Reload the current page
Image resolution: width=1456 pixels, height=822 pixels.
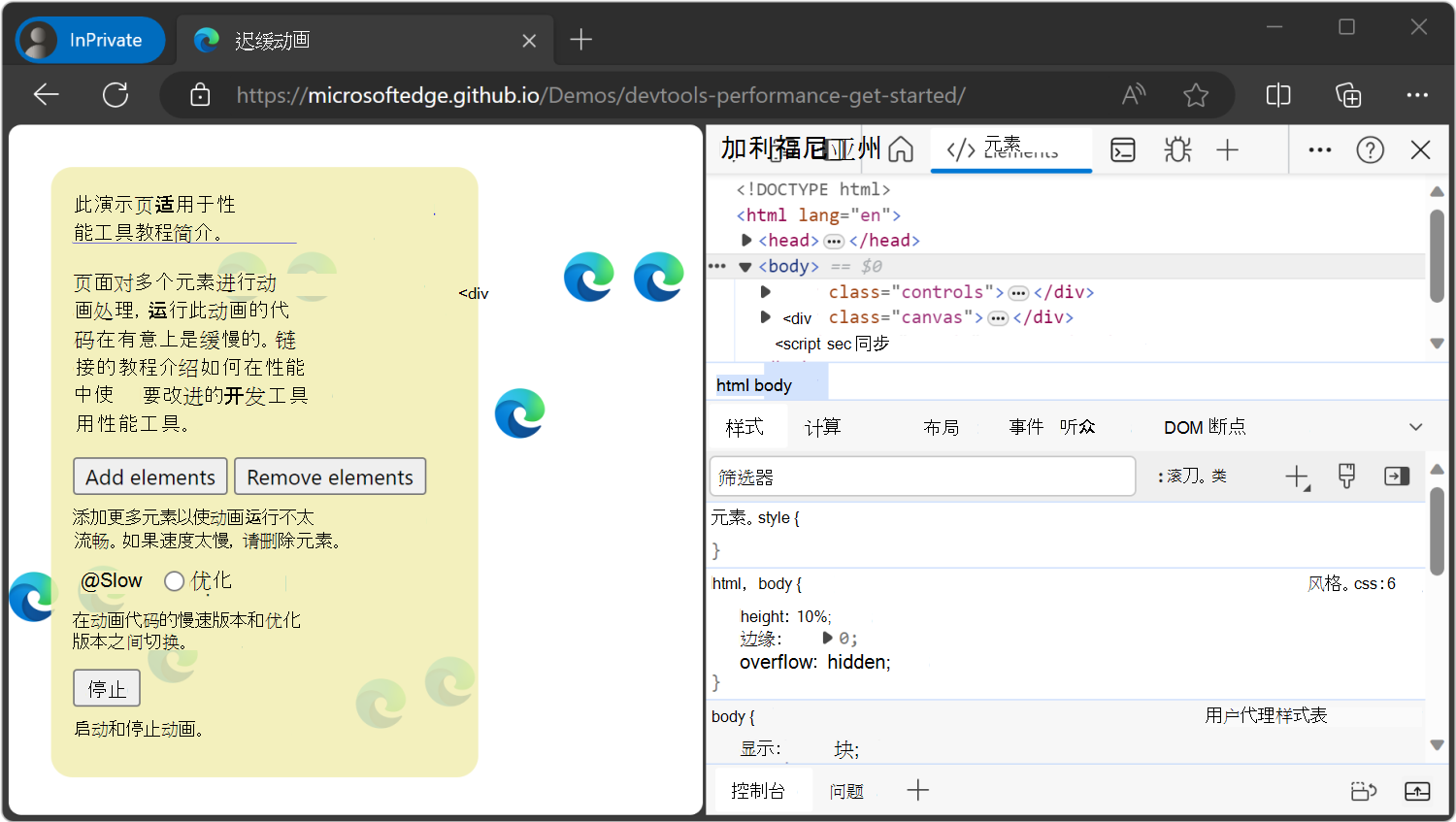pos(116,94)
